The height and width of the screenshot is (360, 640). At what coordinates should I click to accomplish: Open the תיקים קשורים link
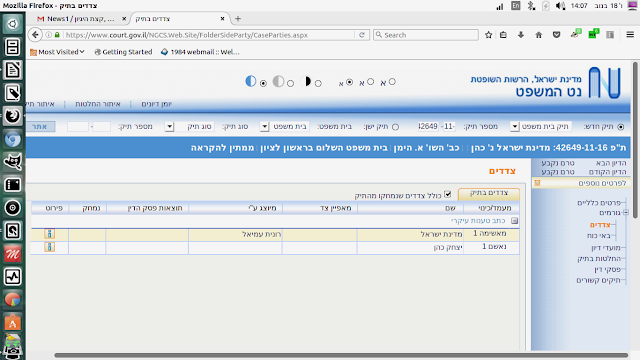coord(598,280)
